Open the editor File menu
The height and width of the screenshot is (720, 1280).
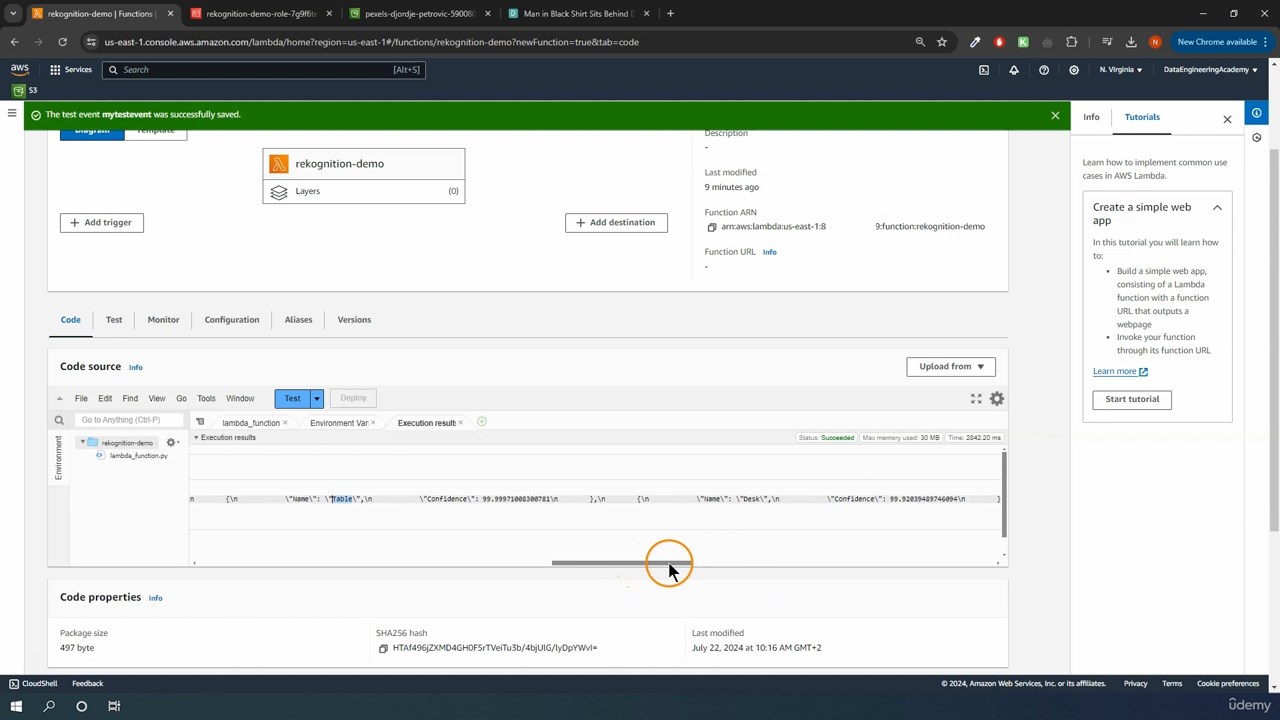pyautogui.click(x=81, y=399)
